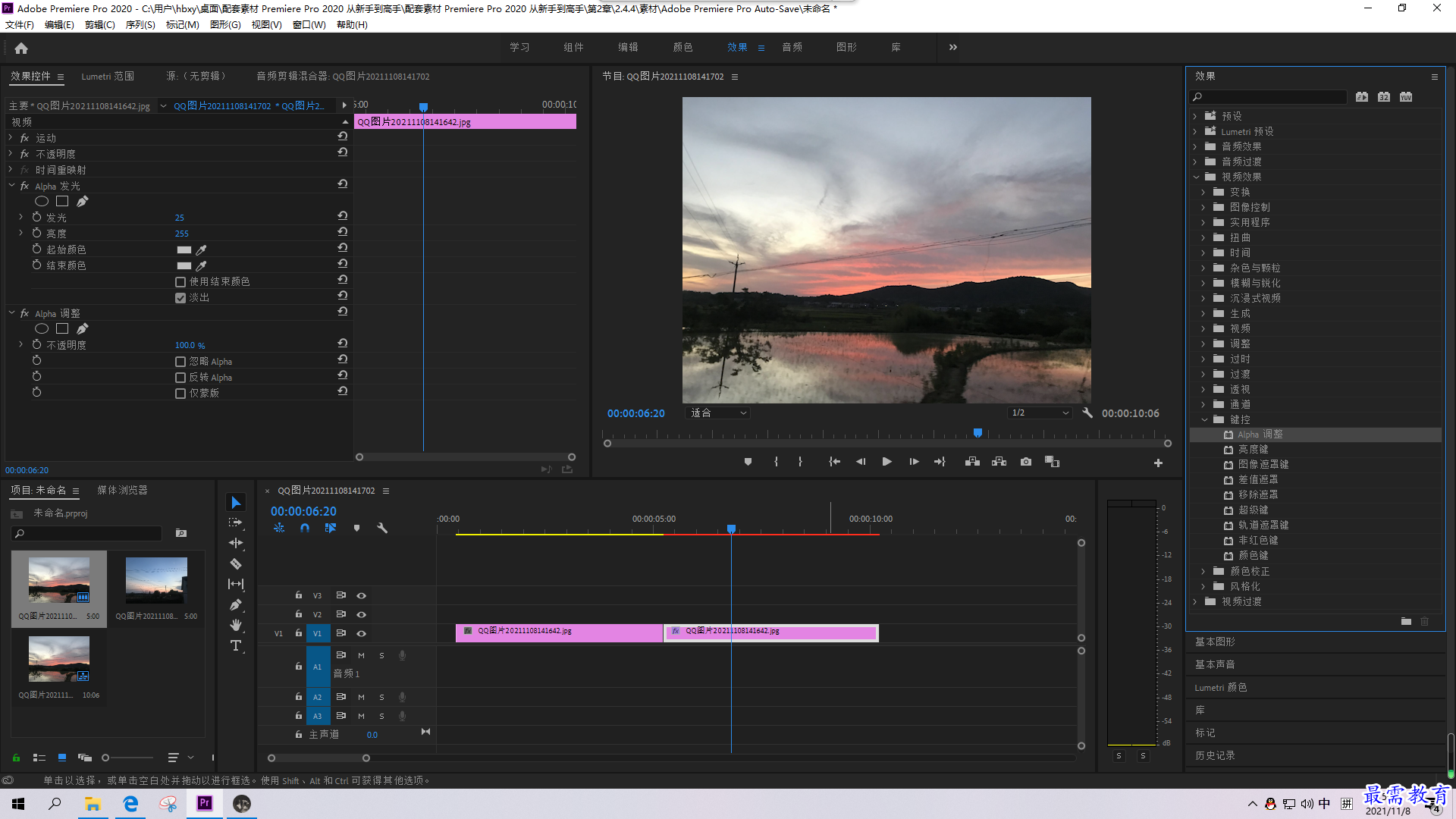Add a marker in program monitor
1456x819 pixels.
coord(748,462)
